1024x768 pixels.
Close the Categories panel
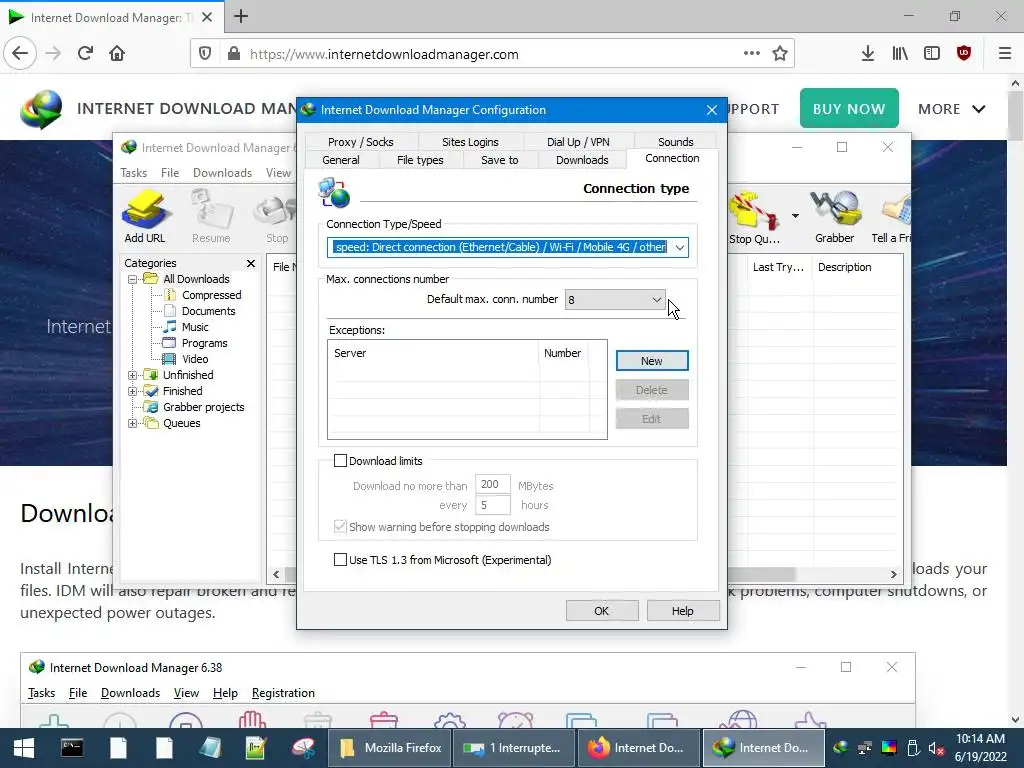pyautogui.click(x=251, y=263)
